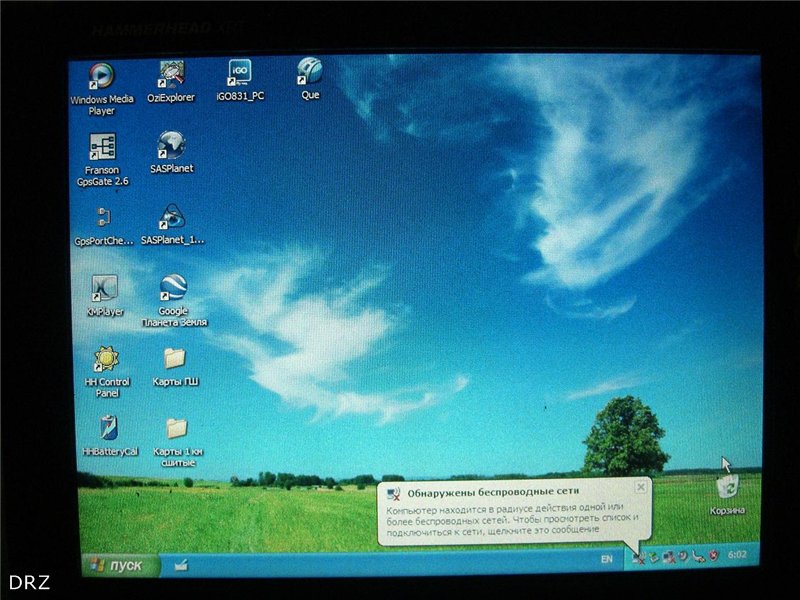Screen dimensions: 800x600
Task: Select the Que desktop icon
Action: tap(310, 79)
